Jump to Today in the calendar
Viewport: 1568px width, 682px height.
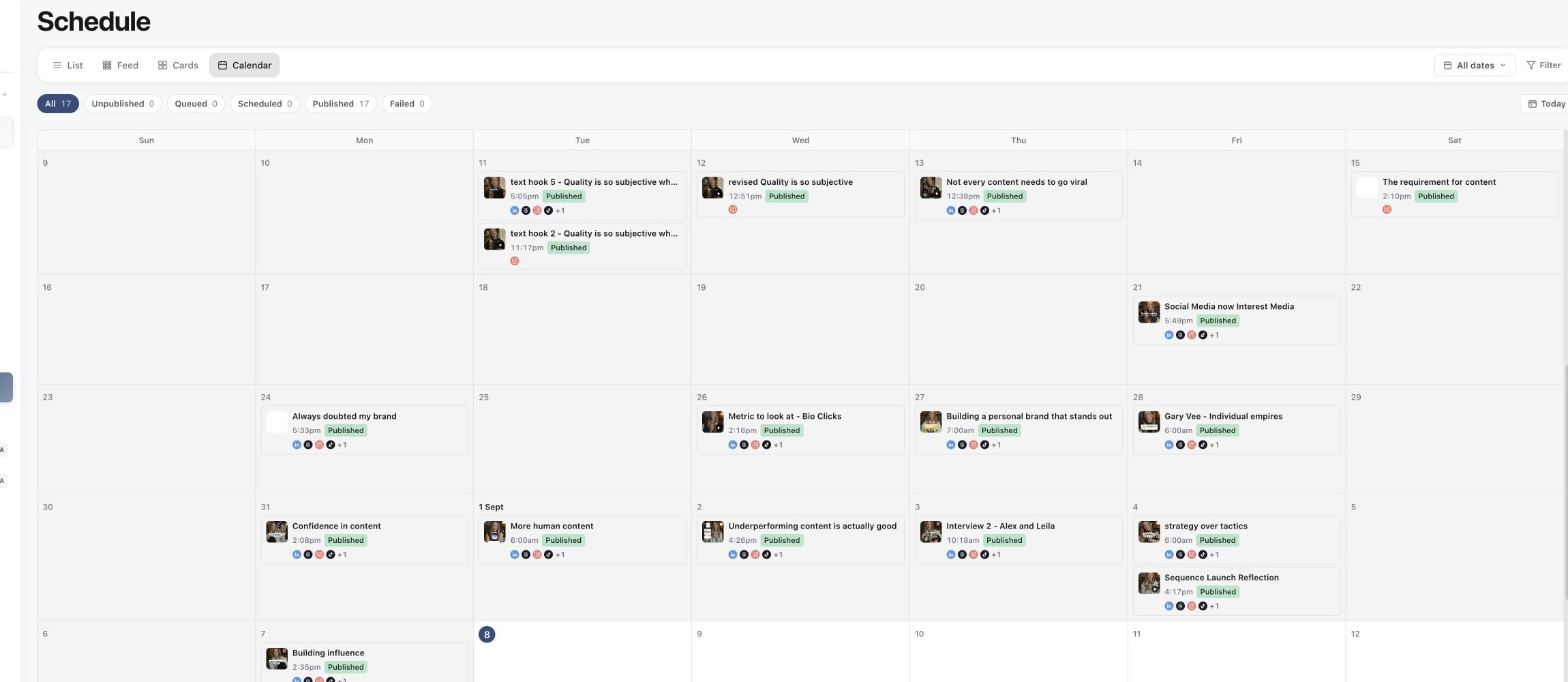tap(1546, 104)
